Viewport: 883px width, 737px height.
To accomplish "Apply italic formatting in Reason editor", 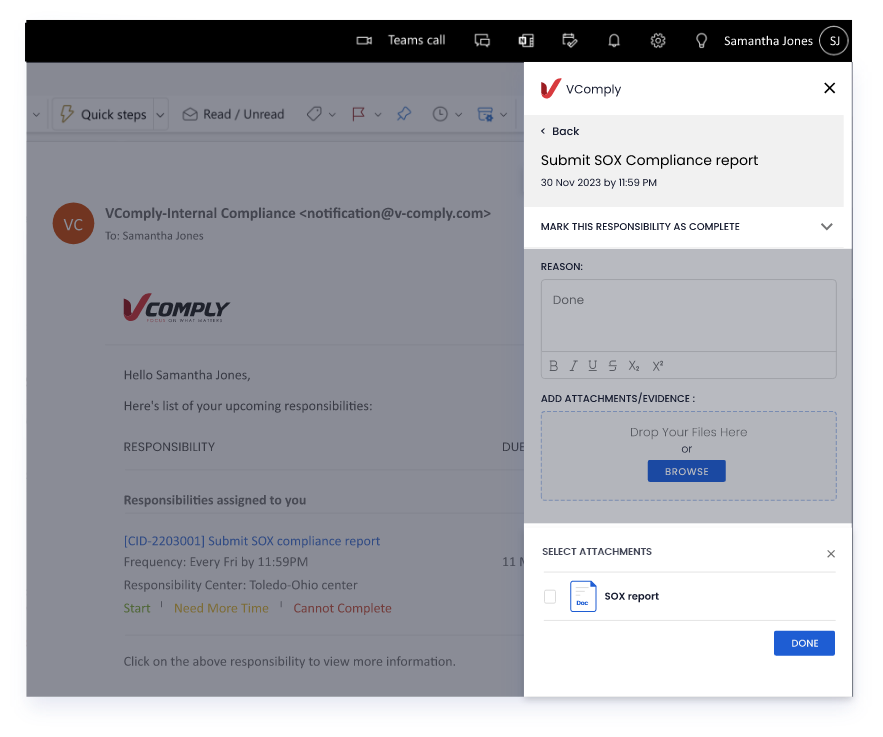I will pyautogui.click(x=573, y=366).
